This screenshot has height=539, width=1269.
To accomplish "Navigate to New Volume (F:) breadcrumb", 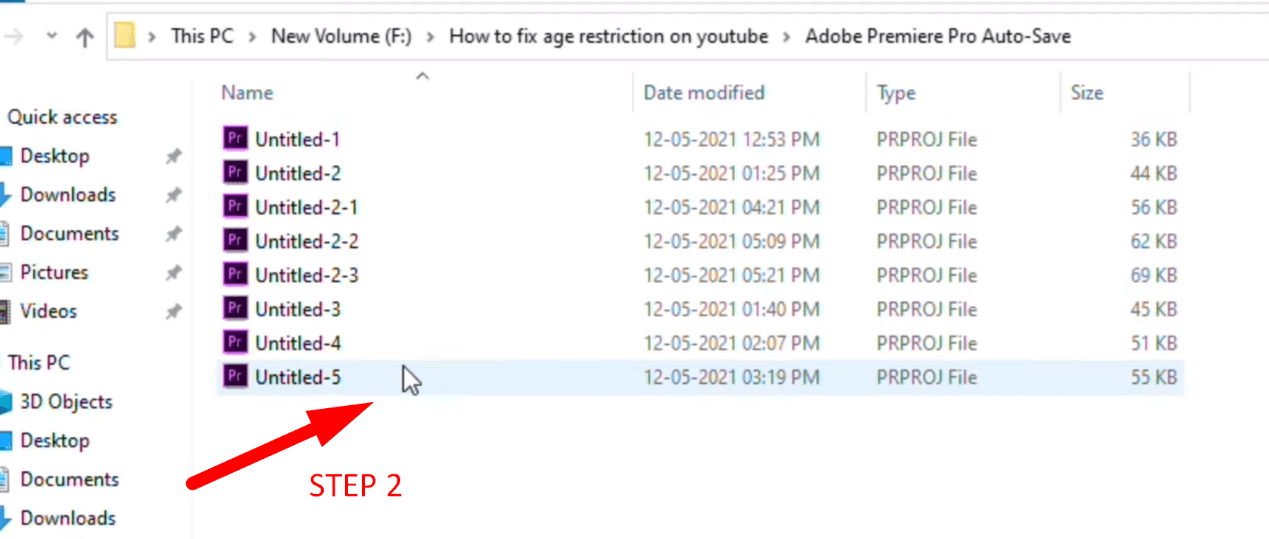I will [x=341, y=36].
